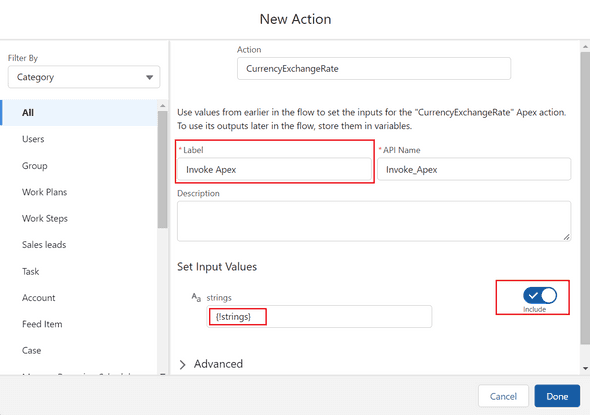Click the category list scroll up arrow
Screen dimensions: 590x415
[163, 106]
